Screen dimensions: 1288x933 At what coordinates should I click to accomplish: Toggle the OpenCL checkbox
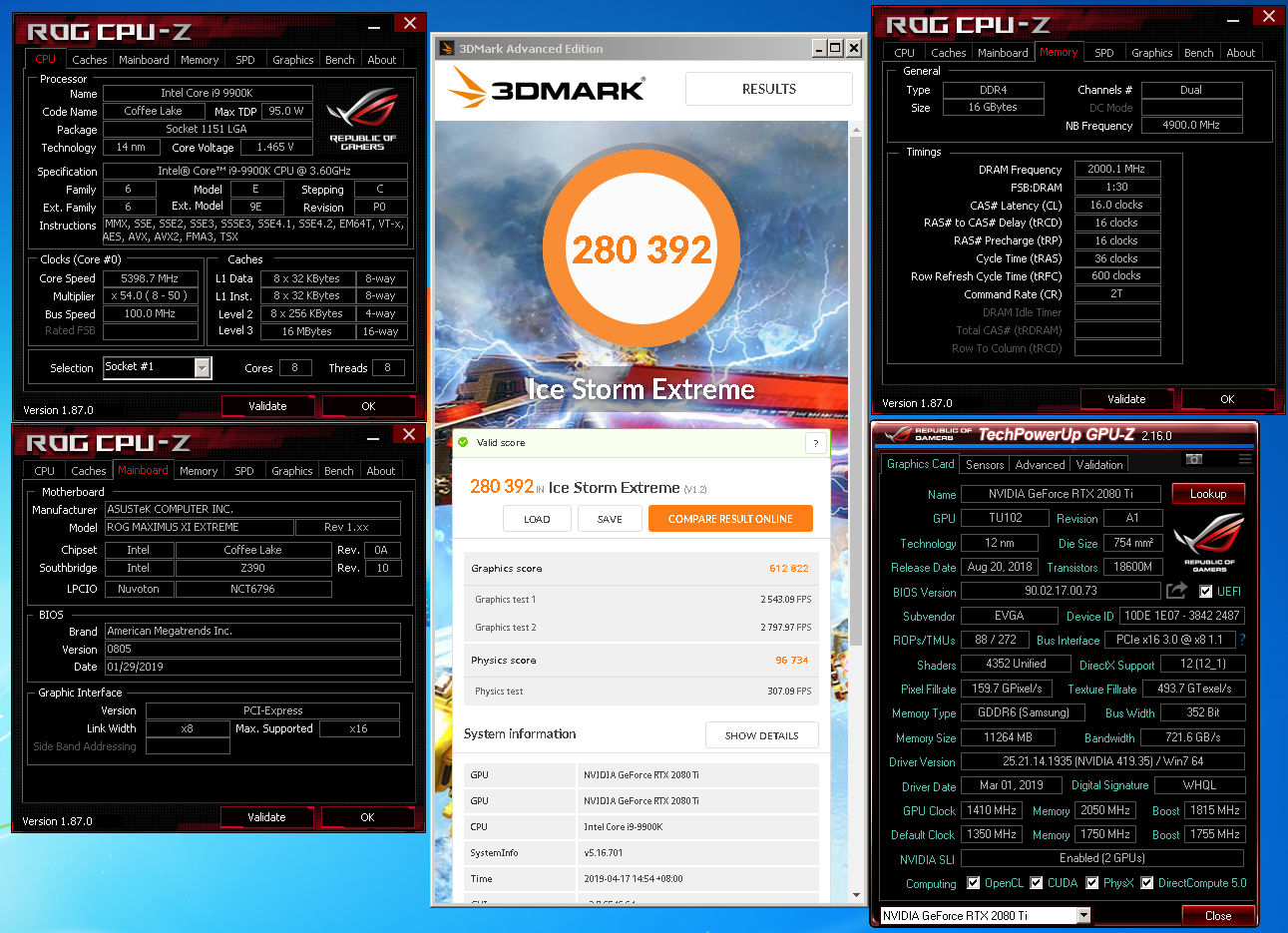[x=974, y=883]
